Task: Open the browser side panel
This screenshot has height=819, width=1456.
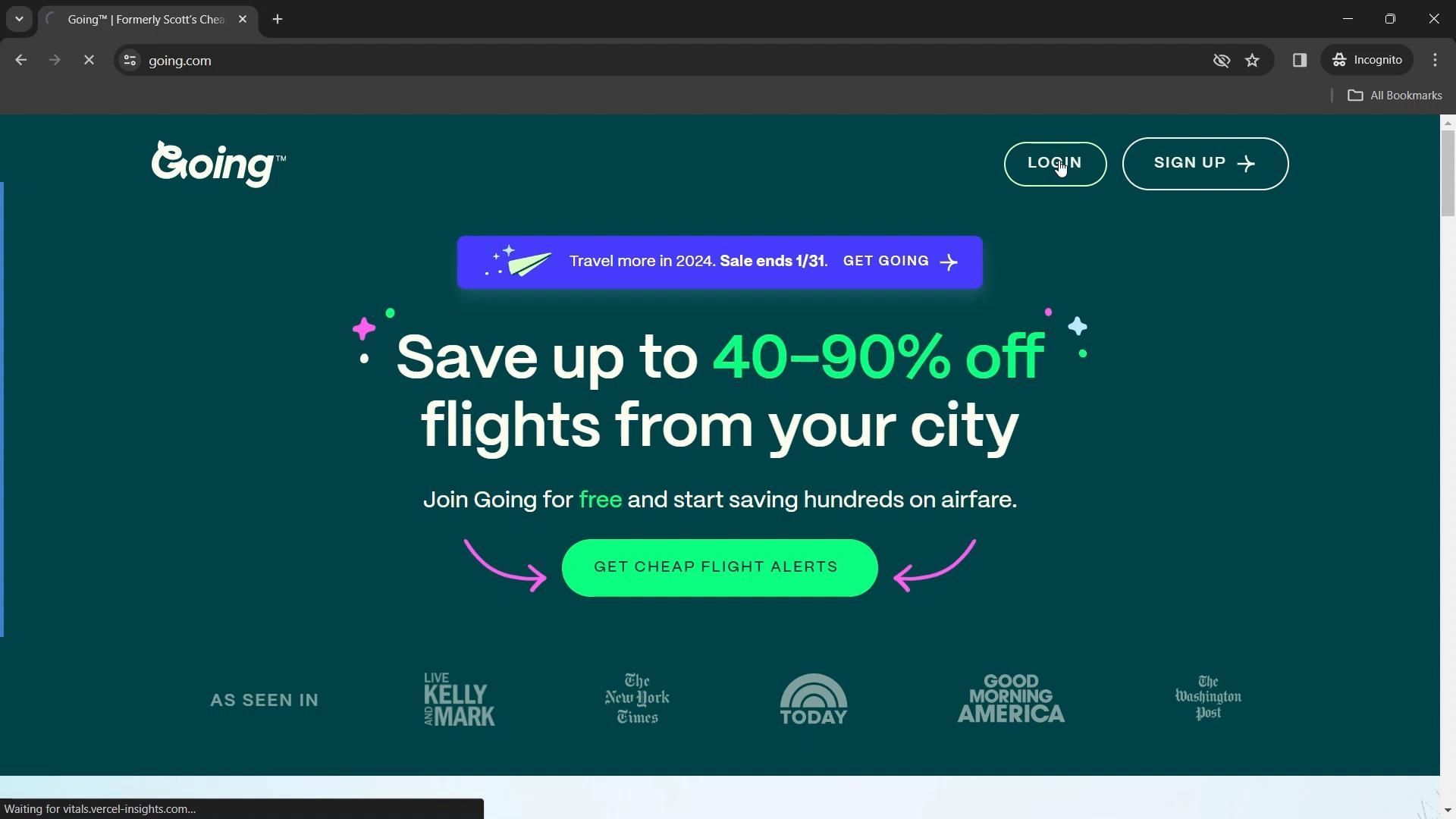Action: (x=1300, y=60)
